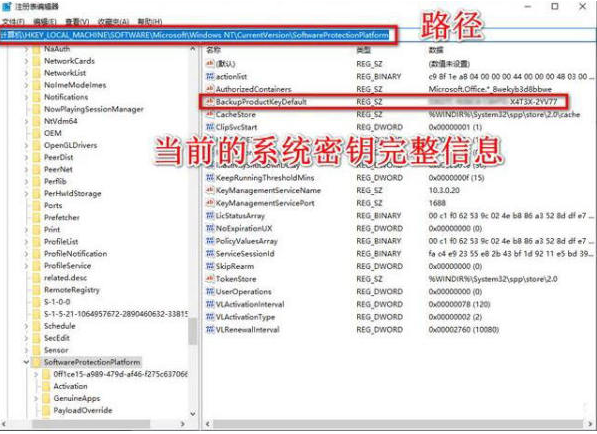Expand the Schedule tree node
This screenshot has width=597, height=434.
[26, 326]
